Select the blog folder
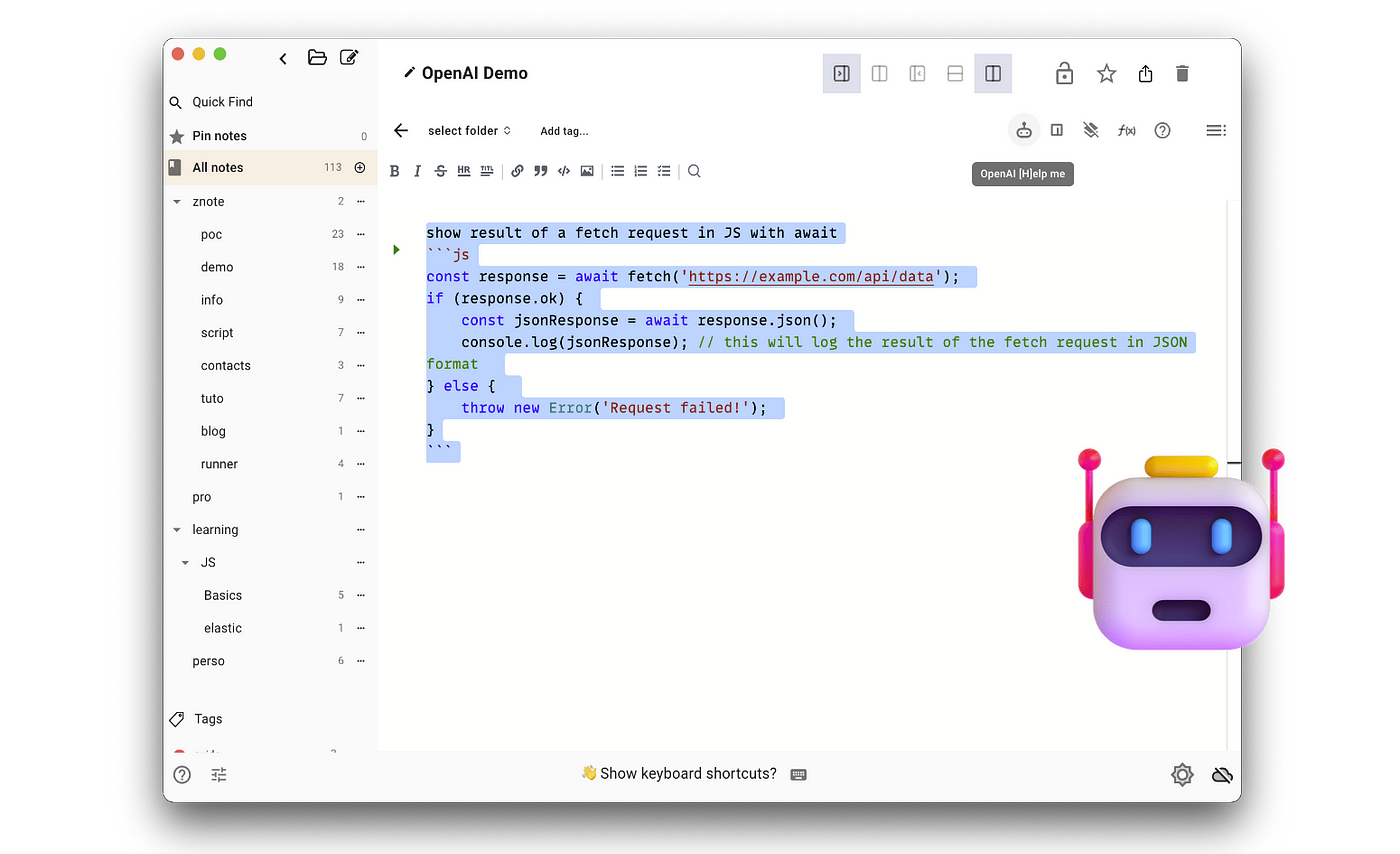Screen dimensions: 1400x854 tap(213, 431)
